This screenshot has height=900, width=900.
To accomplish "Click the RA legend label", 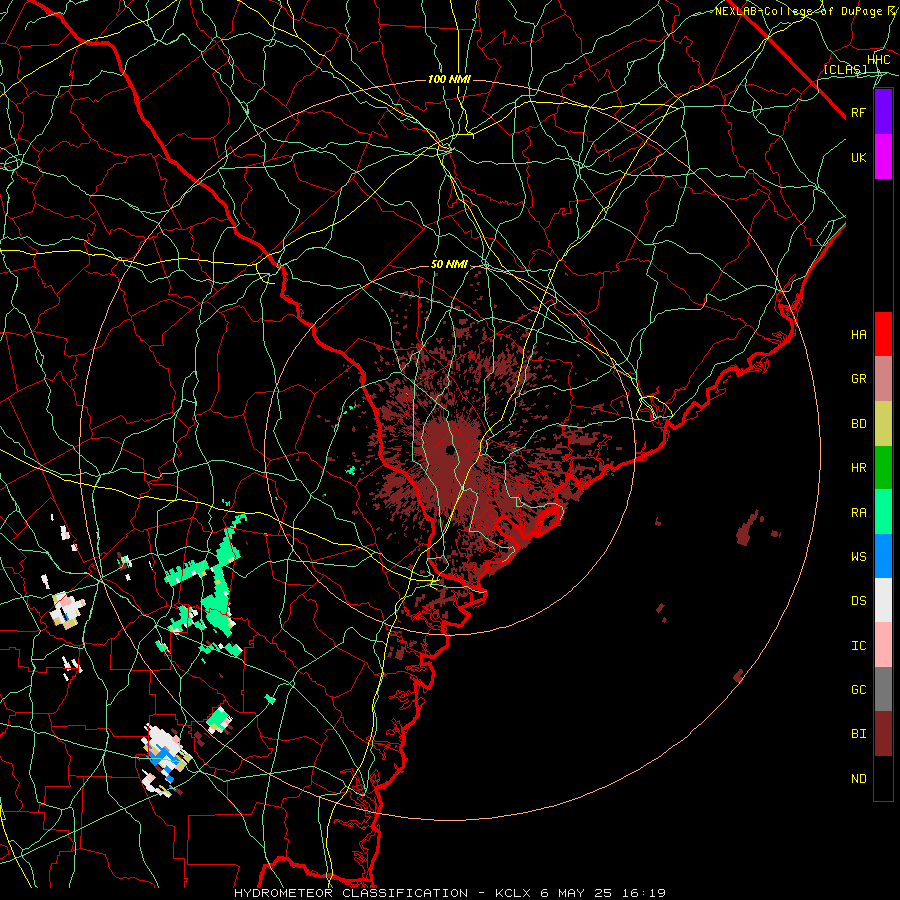I will tap(858, 513).
